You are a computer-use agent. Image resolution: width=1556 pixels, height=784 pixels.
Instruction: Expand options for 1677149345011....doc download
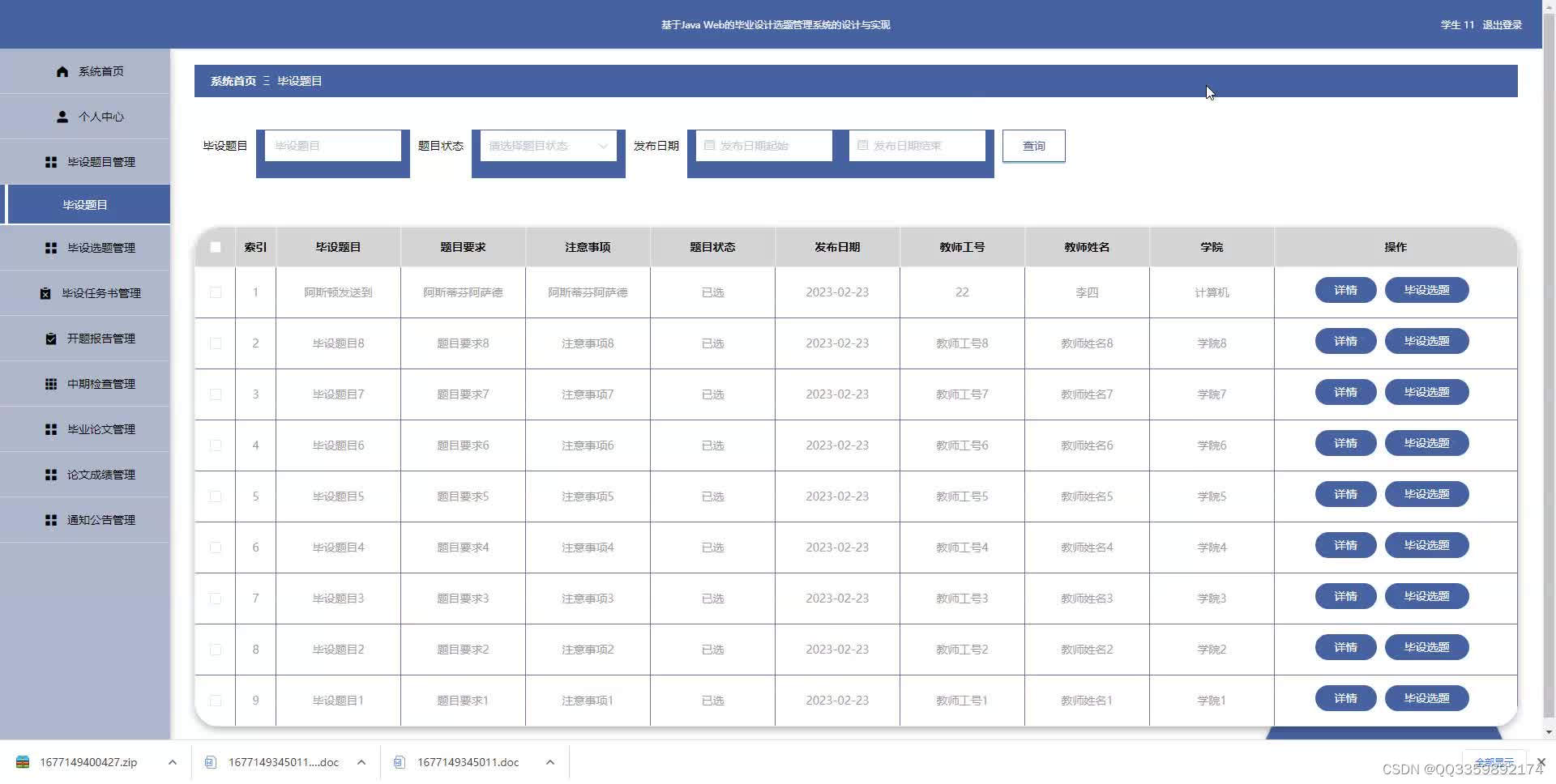(x=361, y=762)
